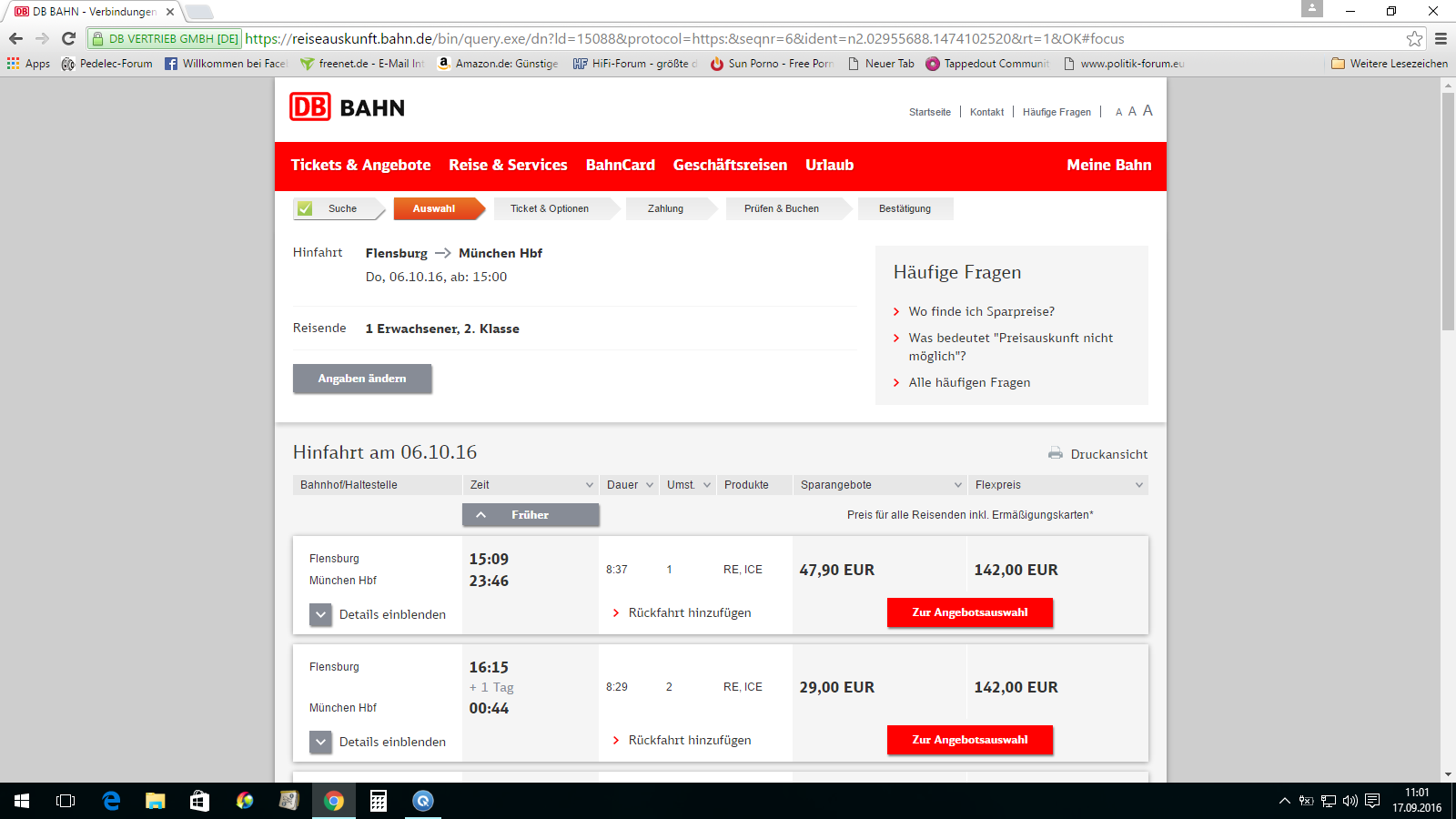
Task: Open Pedelec-Forum bookmark
Action: 106,64
